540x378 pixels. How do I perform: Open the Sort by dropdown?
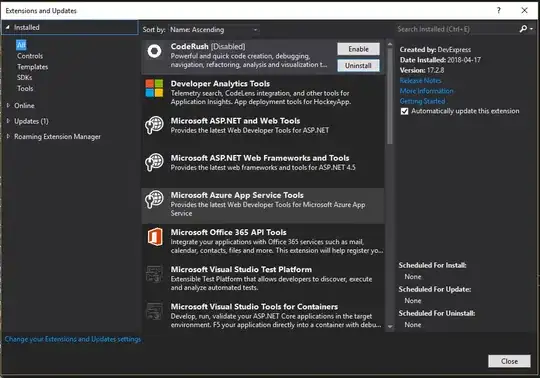pos(214,30)
